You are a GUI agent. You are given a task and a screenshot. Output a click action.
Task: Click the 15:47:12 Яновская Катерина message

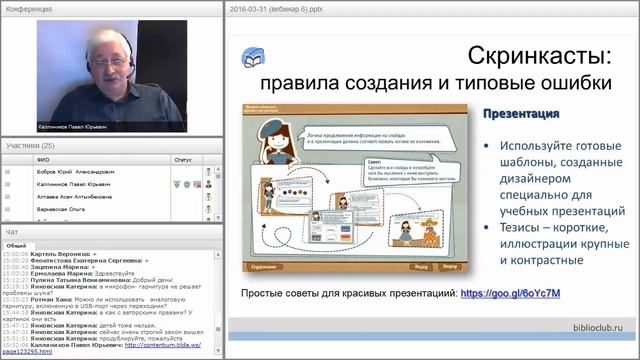(x=79, y=326)
